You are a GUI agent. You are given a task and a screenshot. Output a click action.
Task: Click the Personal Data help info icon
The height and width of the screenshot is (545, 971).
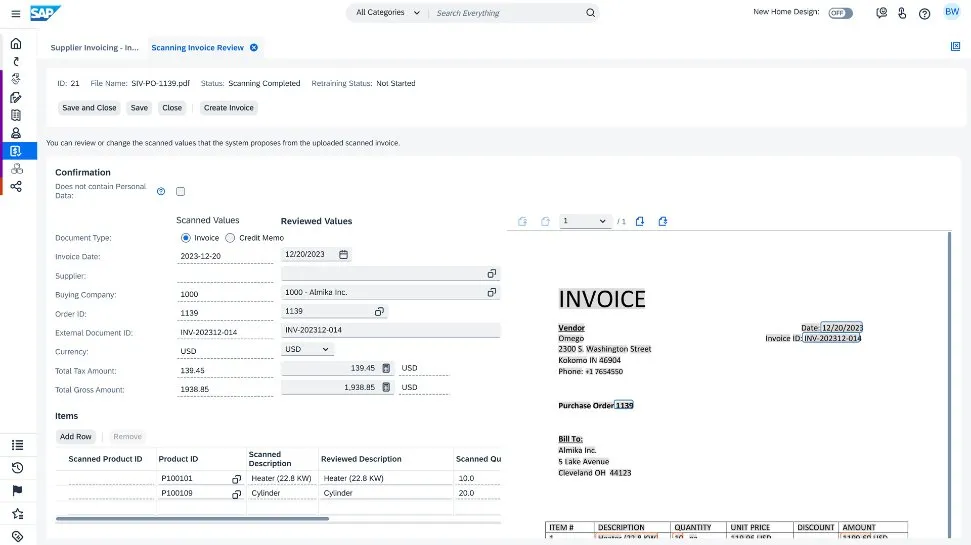[x=161, y=191]
